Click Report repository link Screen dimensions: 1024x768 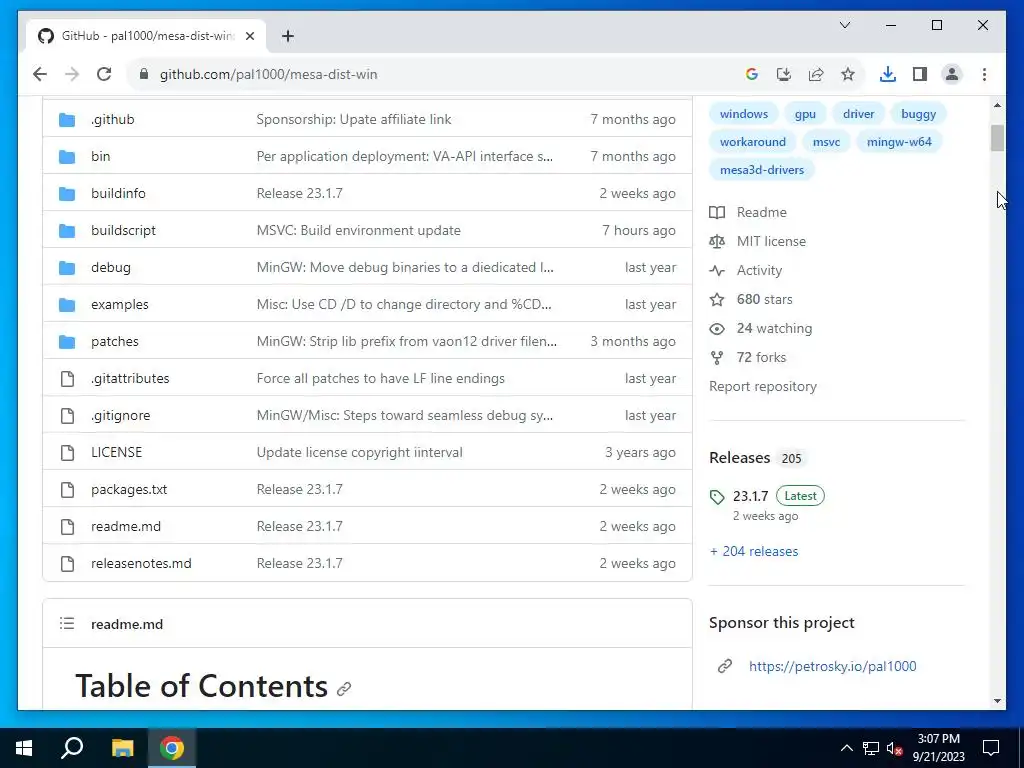[763, 387]
